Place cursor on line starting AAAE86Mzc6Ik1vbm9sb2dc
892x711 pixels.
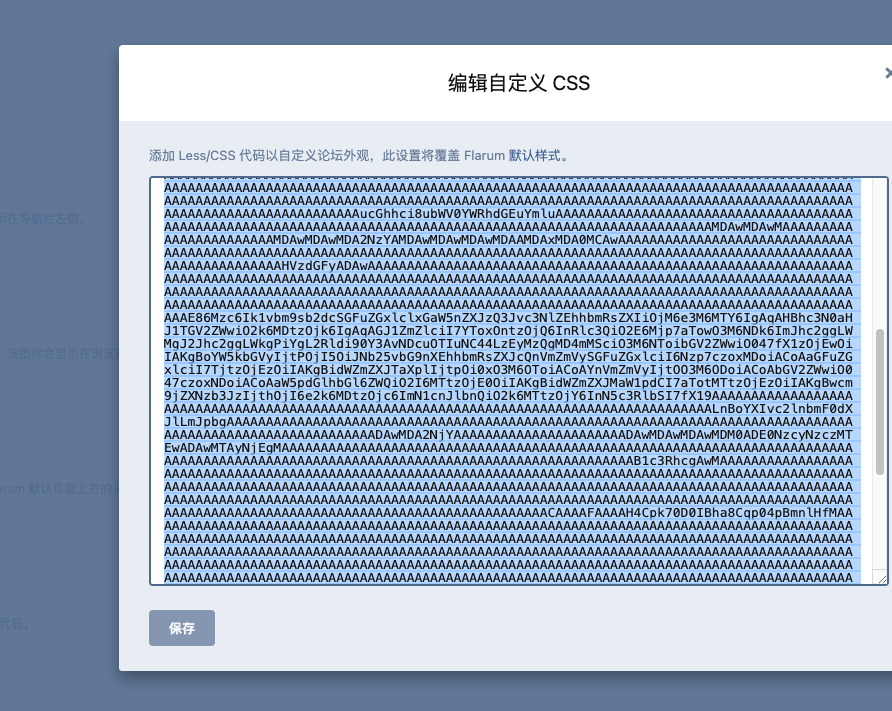pos(509,317)
